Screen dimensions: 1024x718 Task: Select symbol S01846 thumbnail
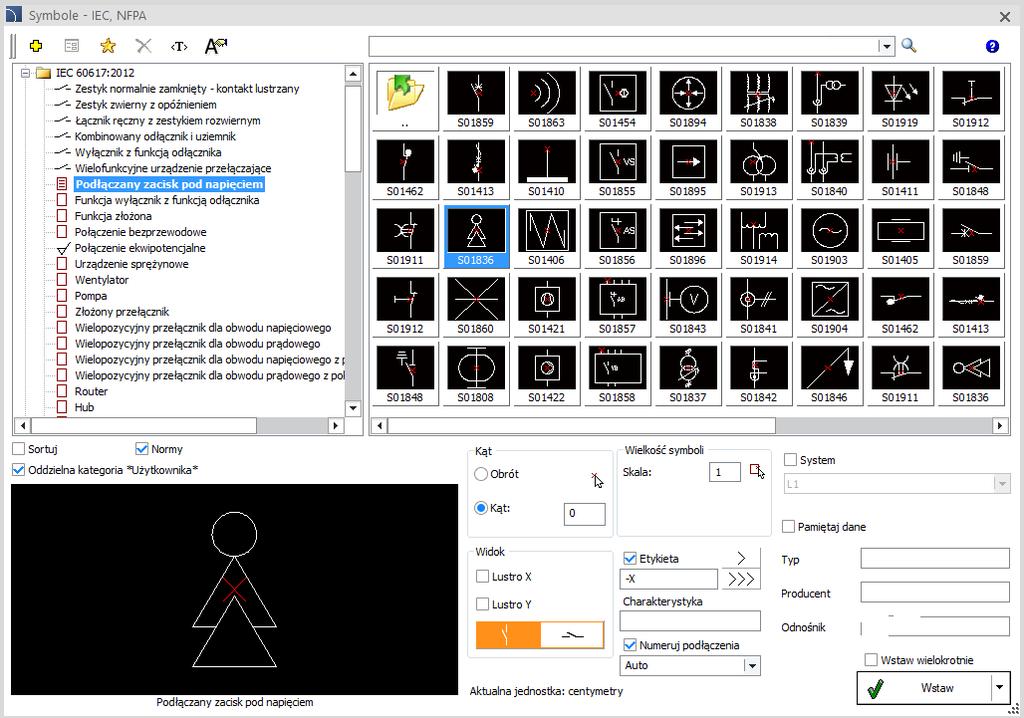(829, 373)
